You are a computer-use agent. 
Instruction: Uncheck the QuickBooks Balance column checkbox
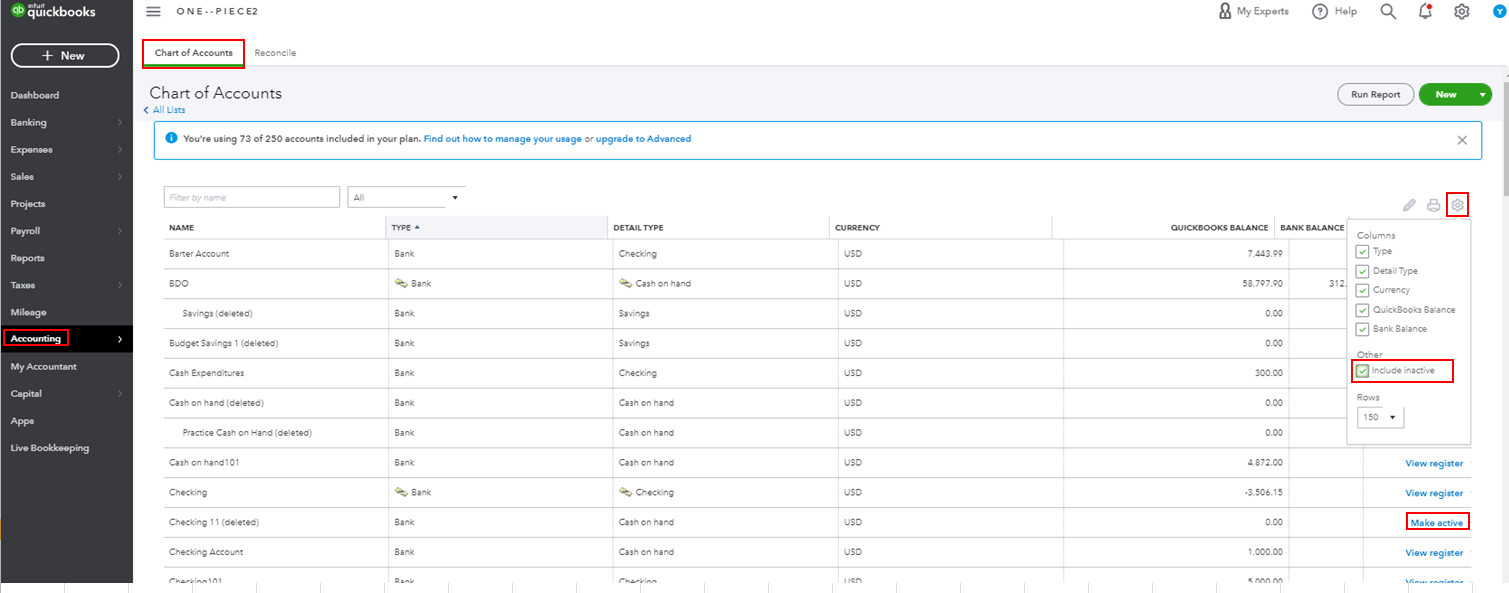pos(1362,310)
